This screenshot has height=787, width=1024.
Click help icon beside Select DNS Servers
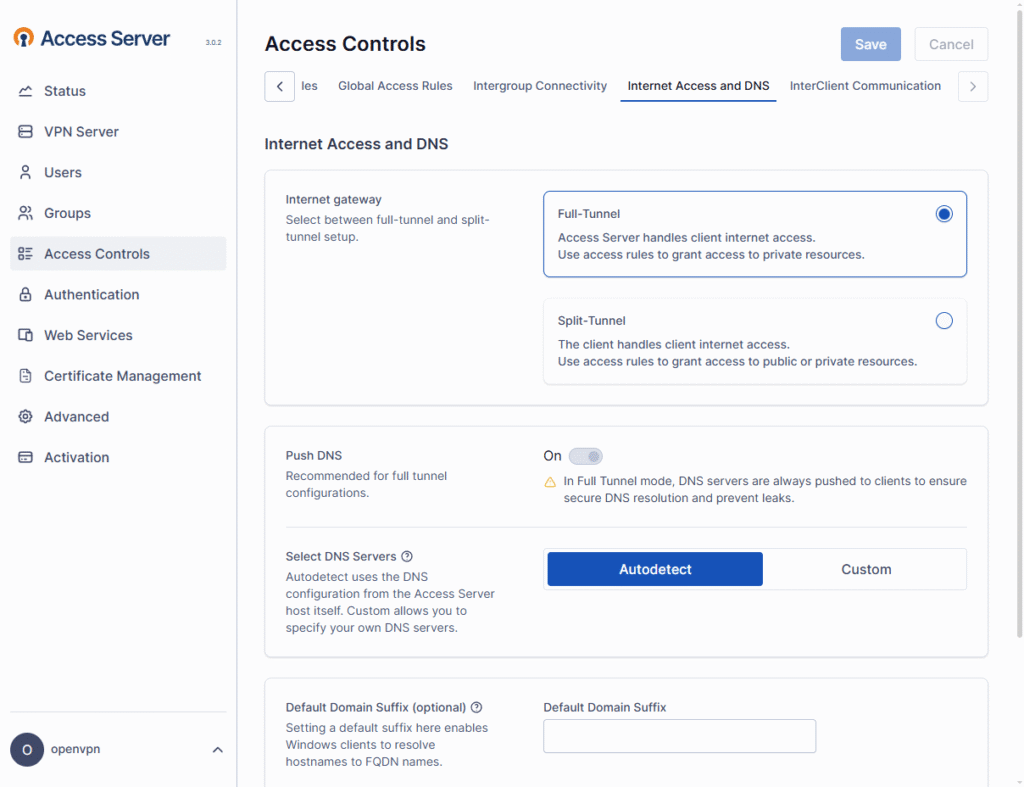(407, 557)
